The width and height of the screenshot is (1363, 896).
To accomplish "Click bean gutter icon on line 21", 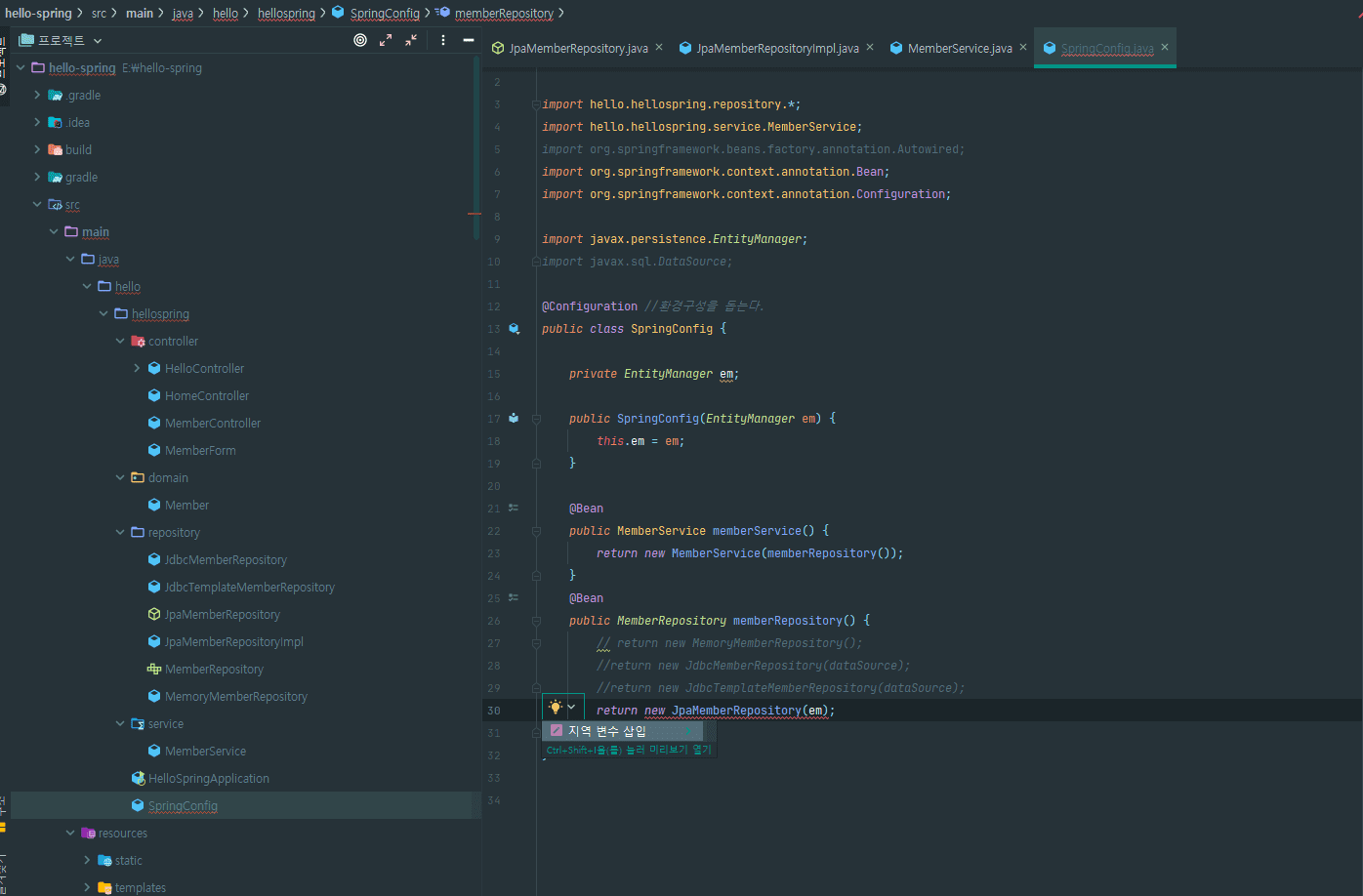I will point(514,509).
